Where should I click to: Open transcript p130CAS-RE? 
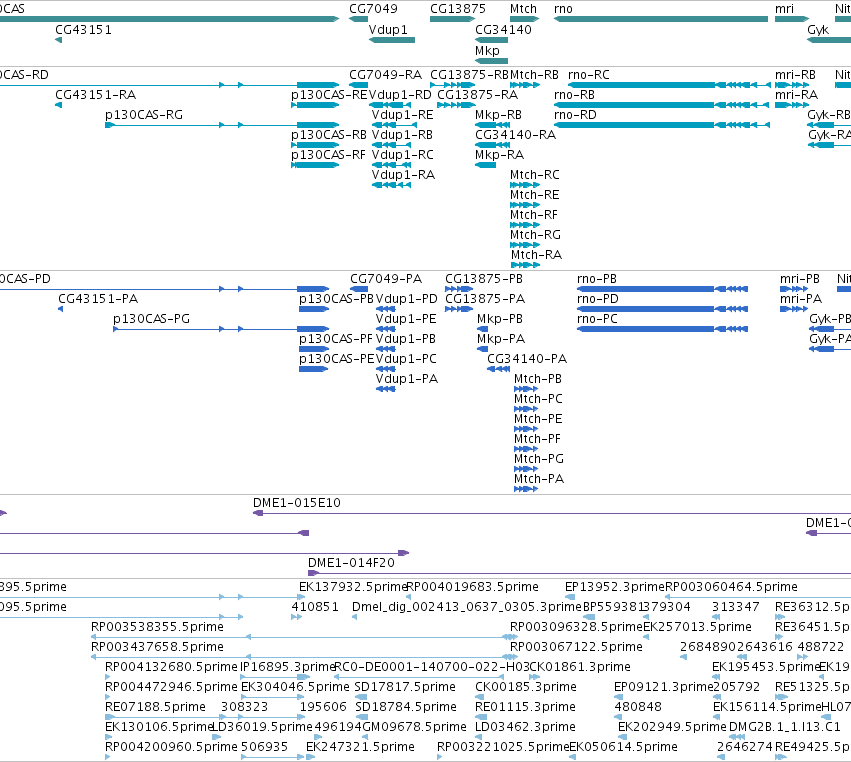(x=315, y=105)
